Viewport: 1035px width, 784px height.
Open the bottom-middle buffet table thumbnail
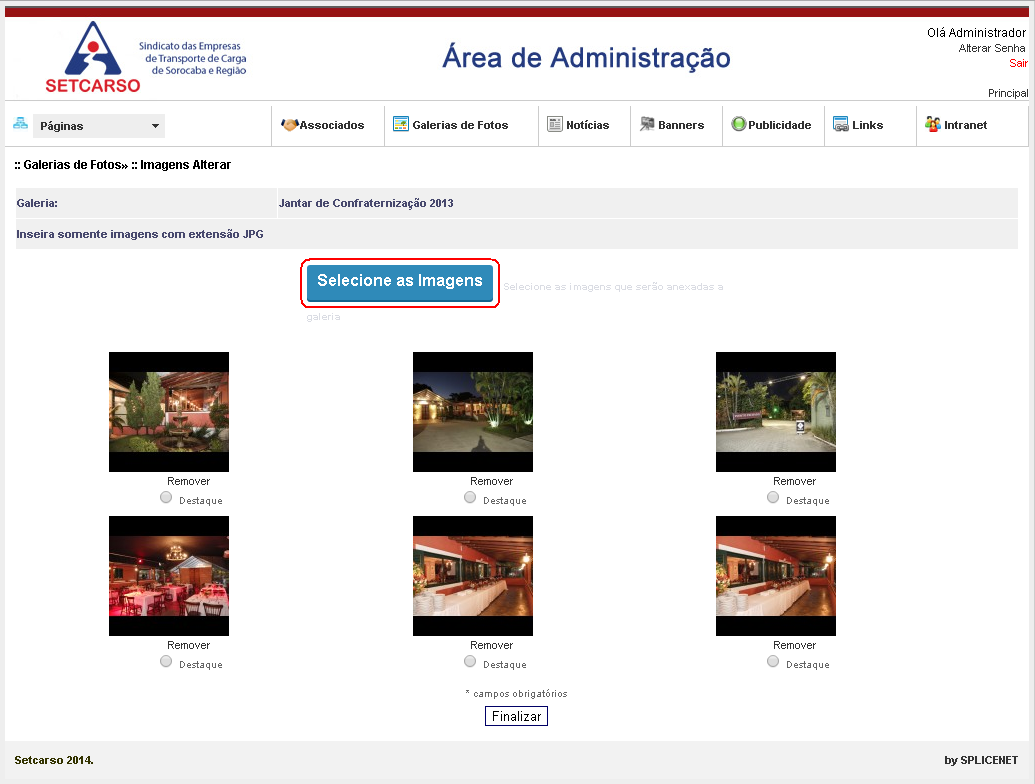coord(473,575)
